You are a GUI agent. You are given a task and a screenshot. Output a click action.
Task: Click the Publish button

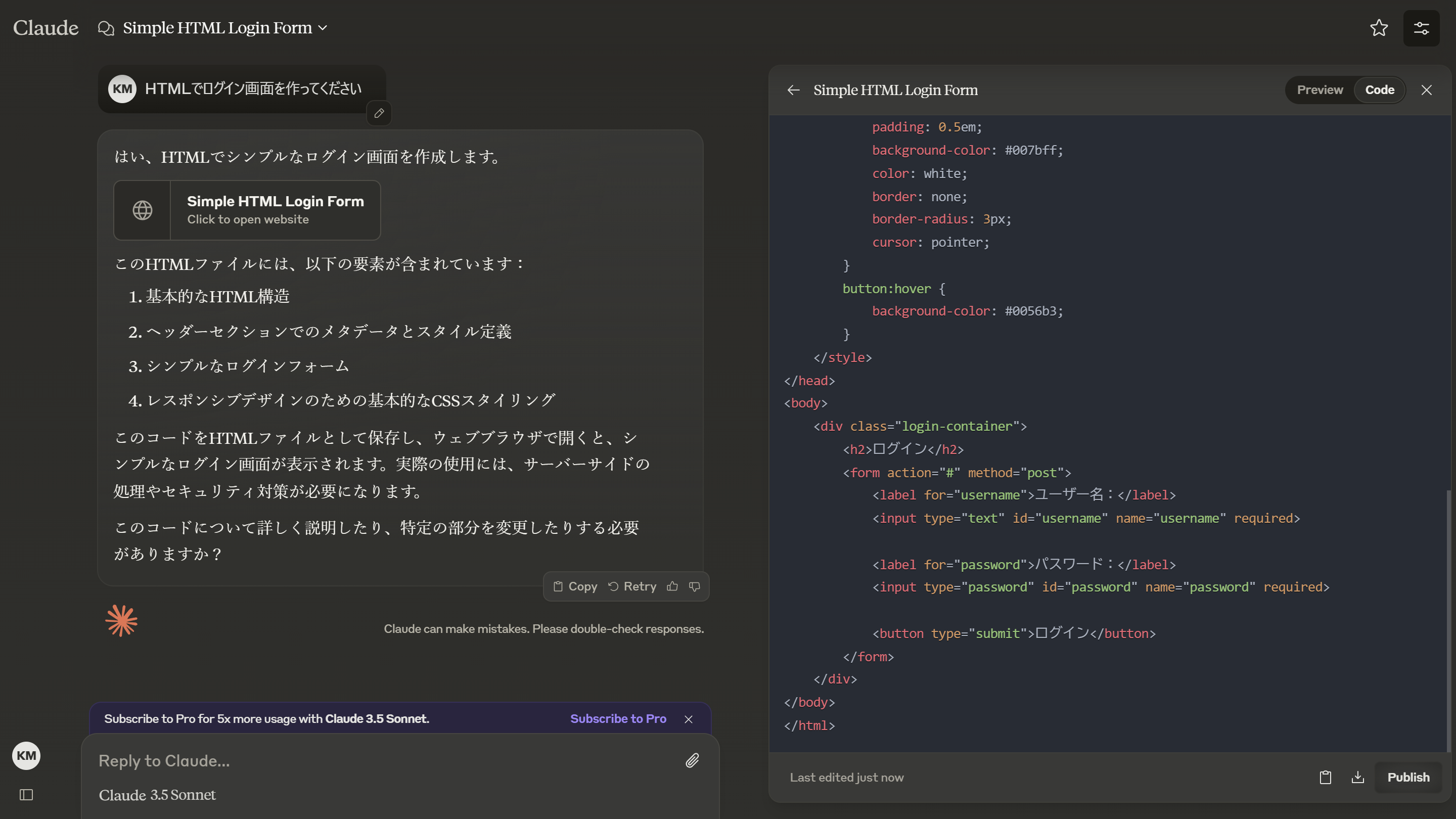1407,777
